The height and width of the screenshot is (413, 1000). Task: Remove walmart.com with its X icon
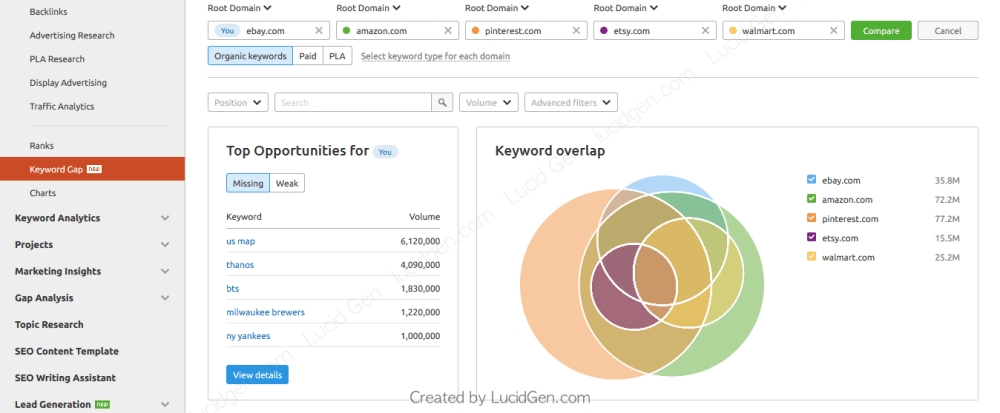[833, 31]
